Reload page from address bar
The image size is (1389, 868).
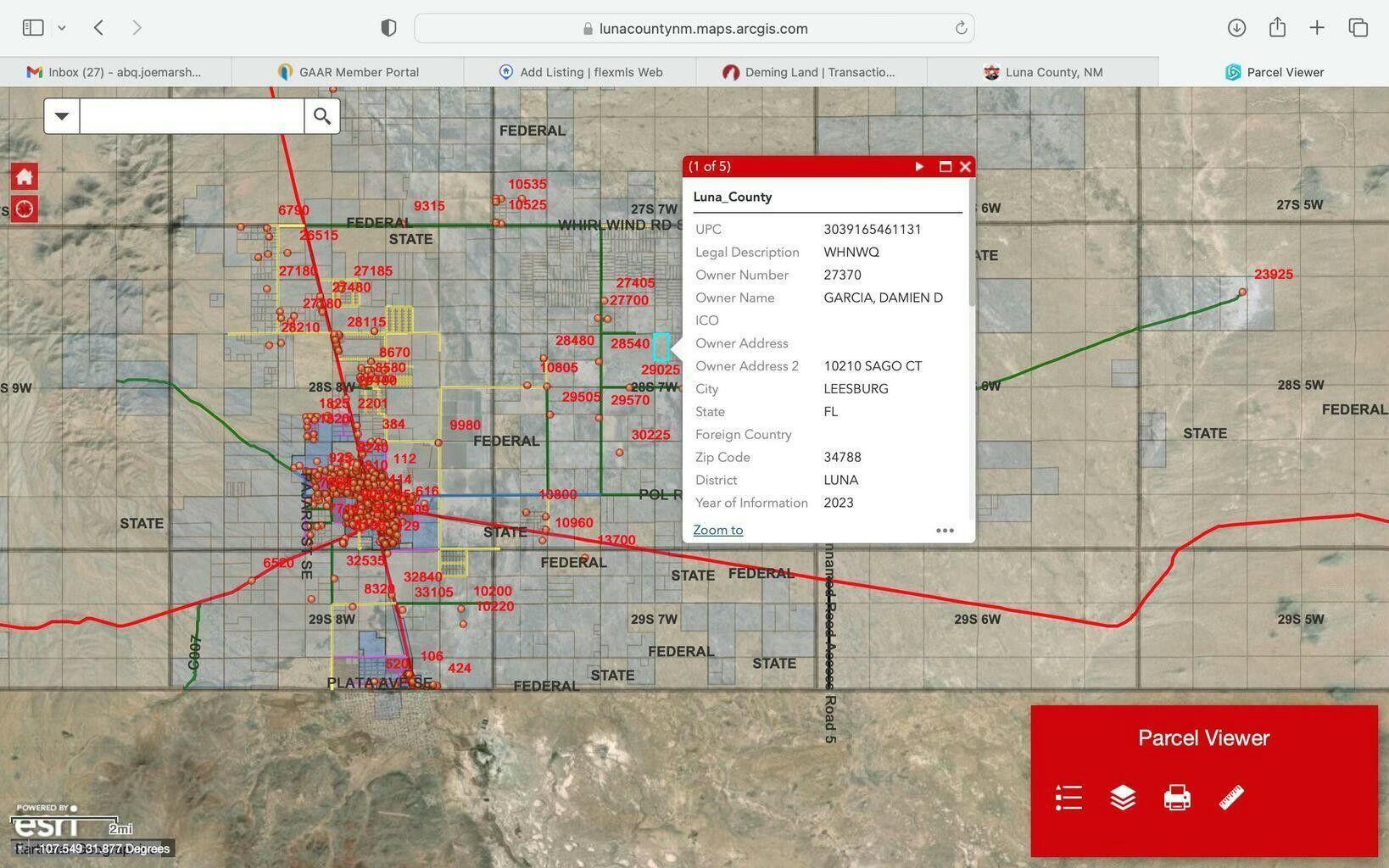pyautogui.click(x=961, y=28)
